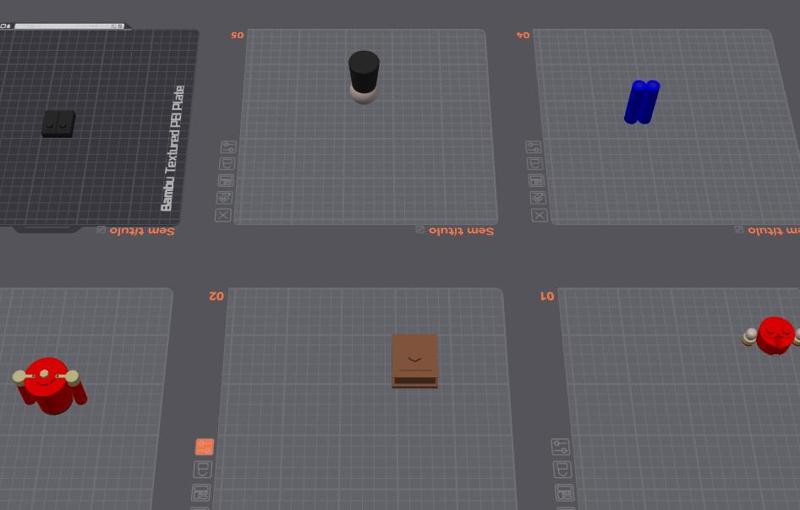The height and width of the screenshot is (510, 800).
Task: Click the auto-orient icon on plate 05
Action: coord(225,197)
